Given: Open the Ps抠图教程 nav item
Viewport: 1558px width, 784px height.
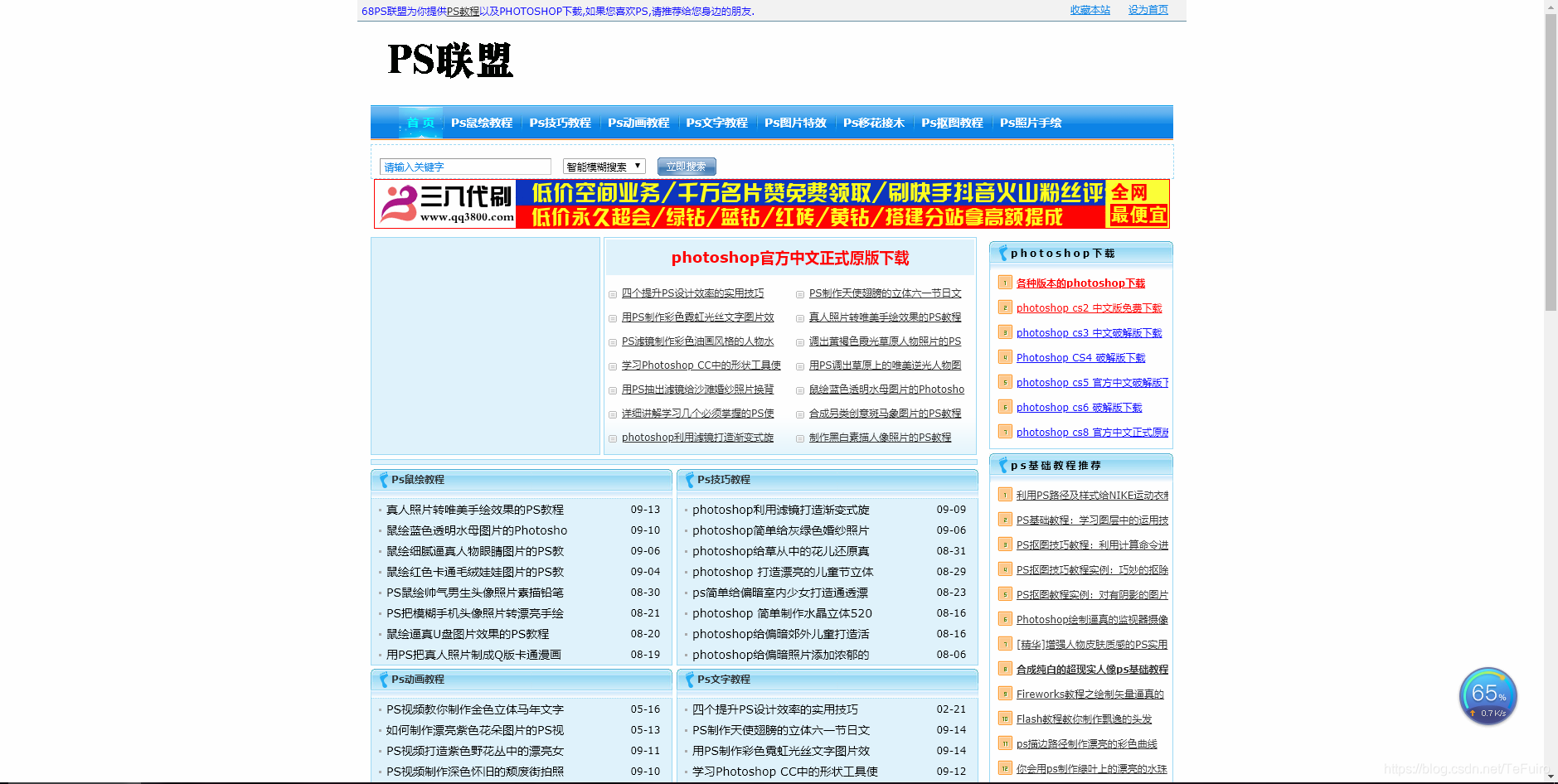Looking at the screenshot, I should click(952, 123).
